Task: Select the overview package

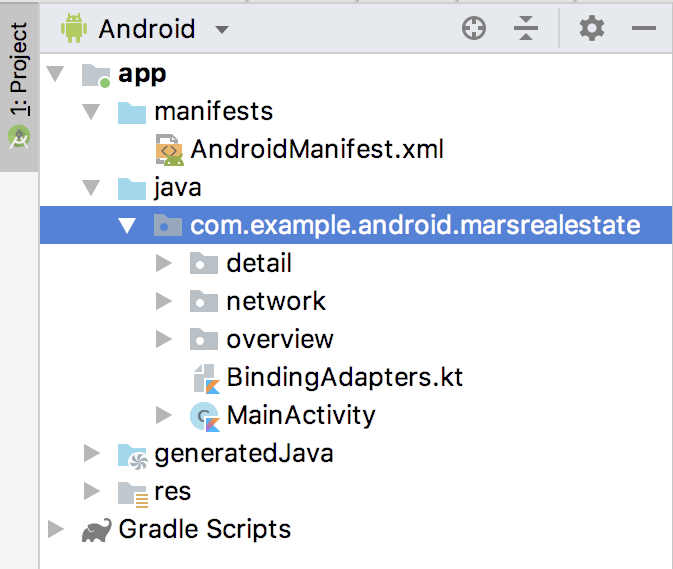Action: [x=279, y=340]
